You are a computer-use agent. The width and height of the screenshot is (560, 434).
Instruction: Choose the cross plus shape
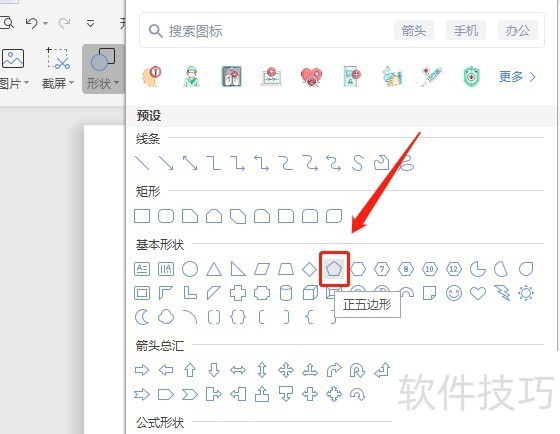(238, 293)
